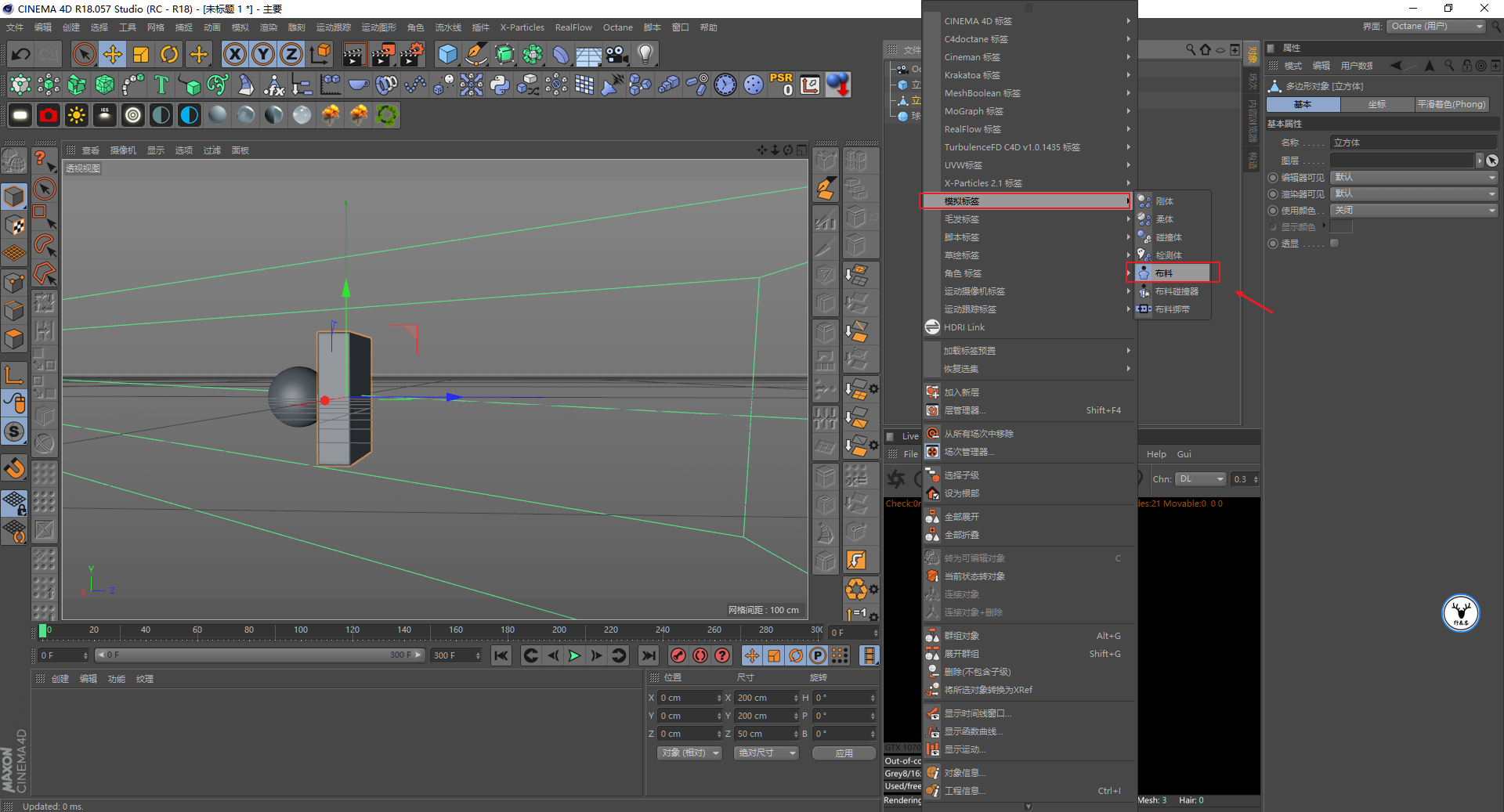
Task: Open the 渲染器可见 默认 dropdown
Action: tap(1415, 194)
